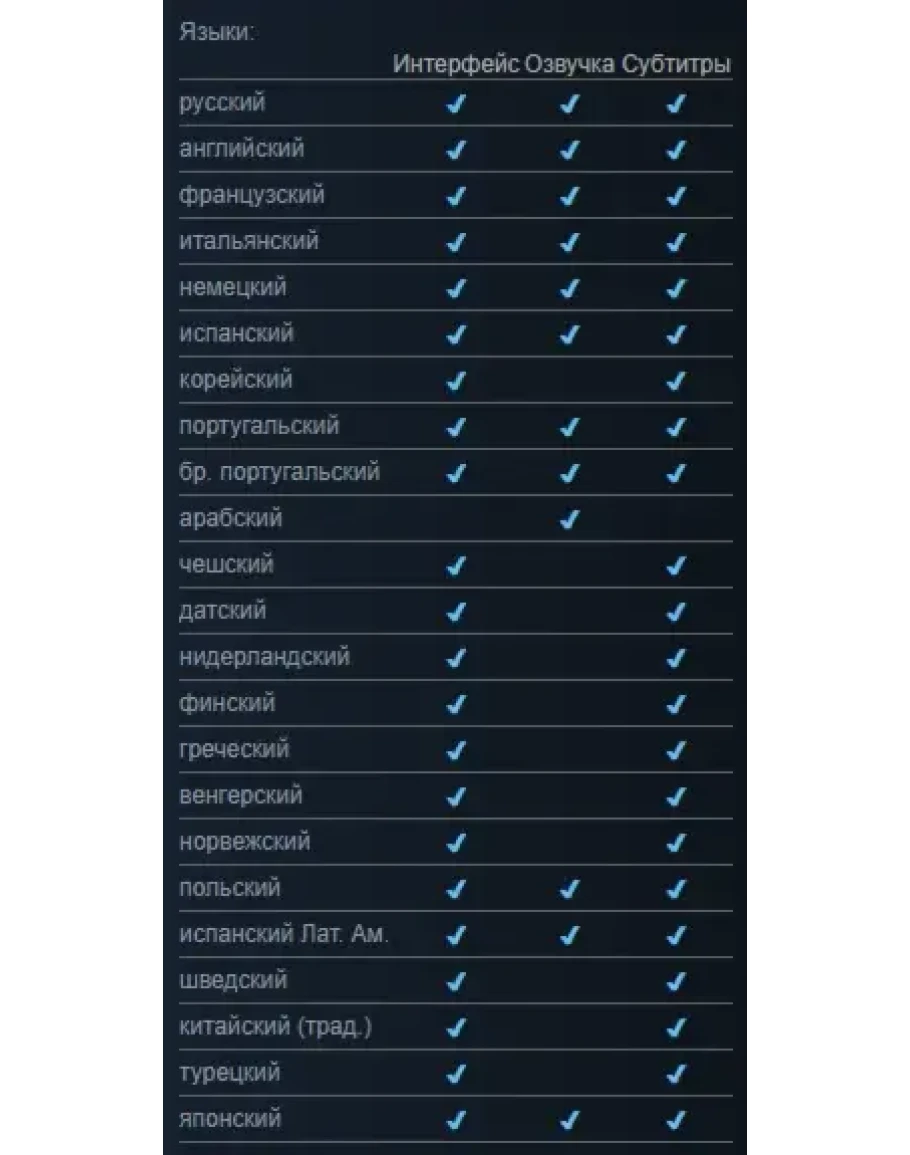
Task: Click the Turkish subtitles checkmark
Action: click(x=676, y=1074)
